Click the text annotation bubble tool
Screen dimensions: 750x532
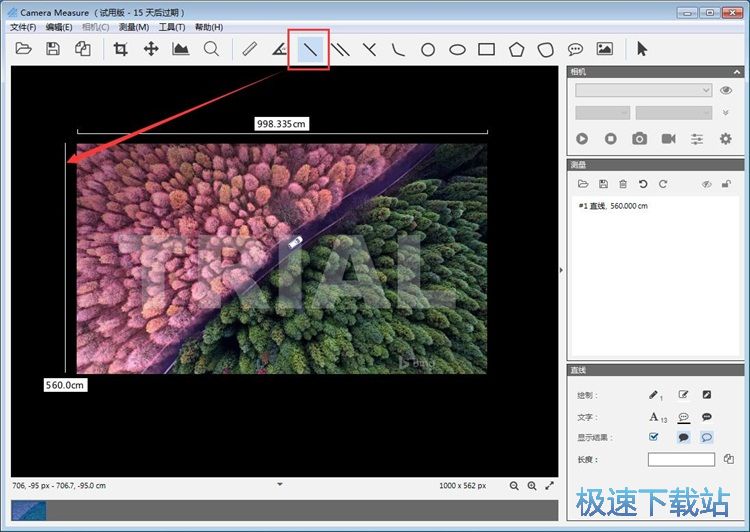click(x=575, y=49)
